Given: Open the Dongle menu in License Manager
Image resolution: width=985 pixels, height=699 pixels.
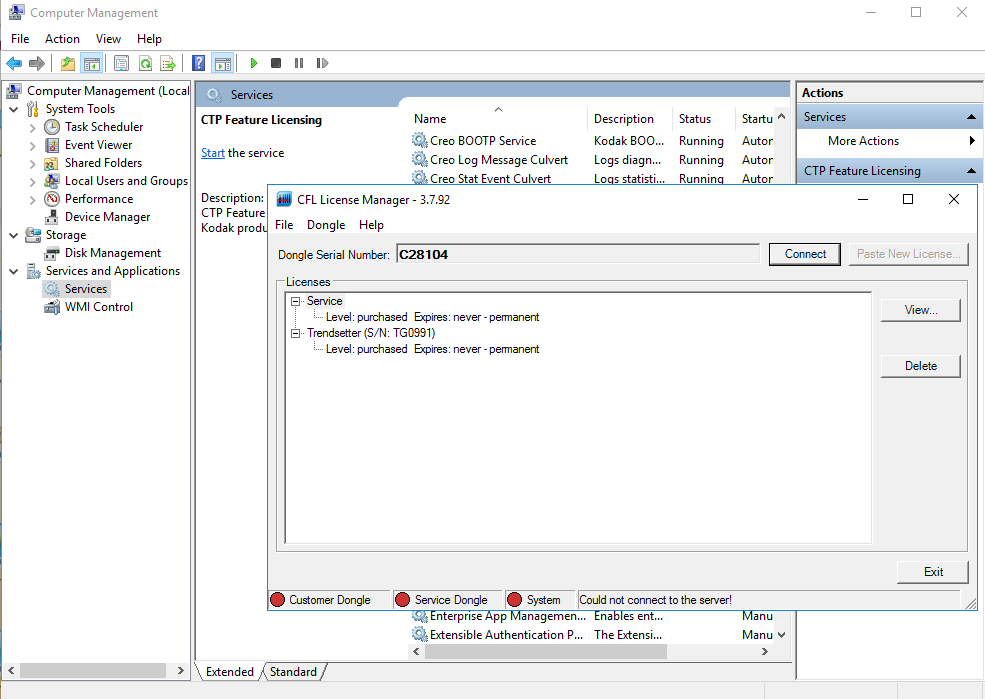Looking at the screenshot, I should 326,225.
